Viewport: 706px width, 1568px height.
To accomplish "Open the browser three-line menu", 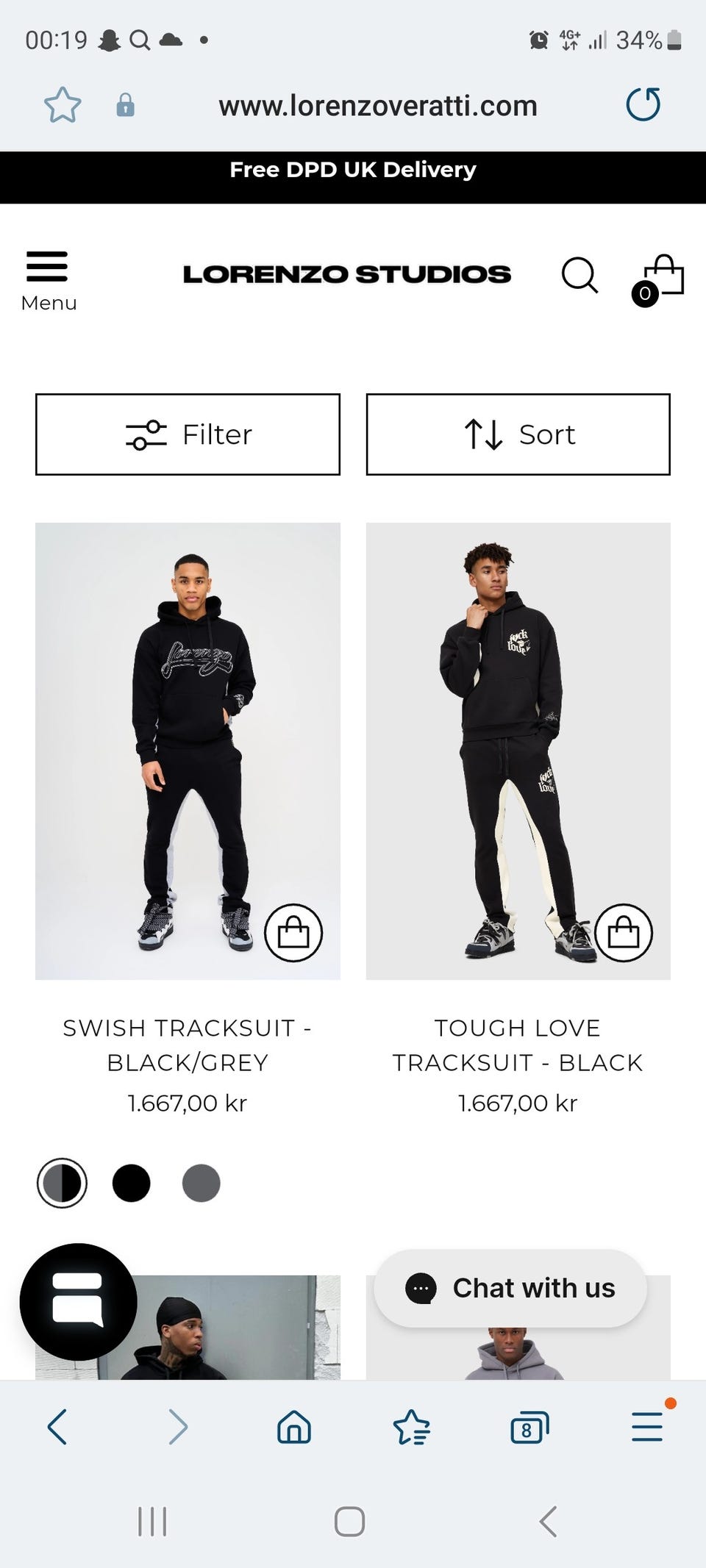I will [647, 1428].
